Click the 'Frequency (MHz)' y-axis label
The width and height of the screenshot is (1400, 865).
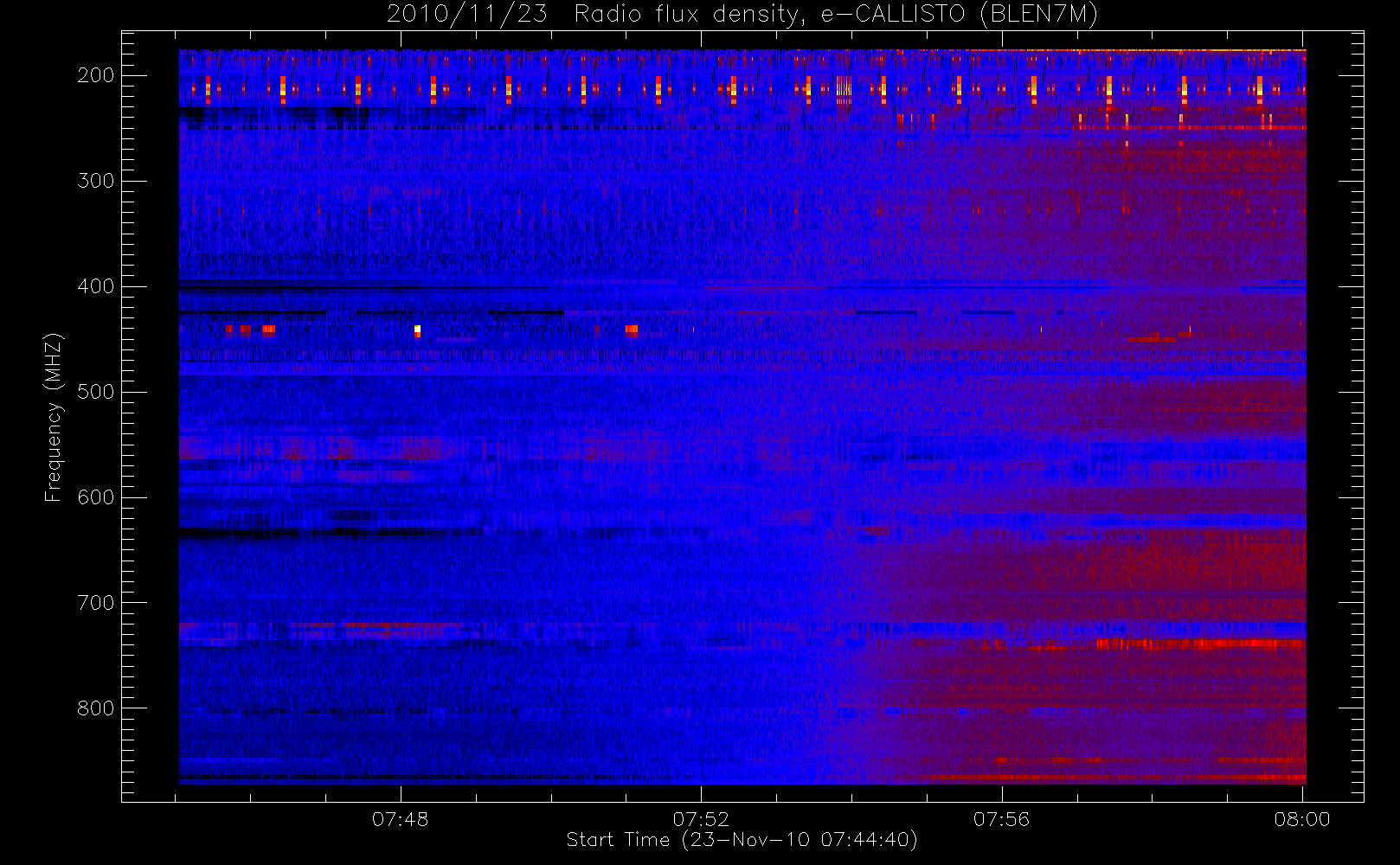tap(54, 417)
